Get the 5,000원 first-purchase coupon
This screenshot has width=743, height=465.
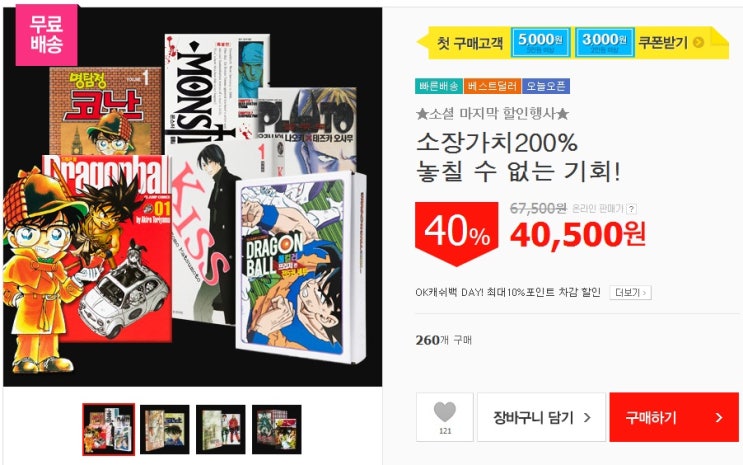tap(540, 43)
